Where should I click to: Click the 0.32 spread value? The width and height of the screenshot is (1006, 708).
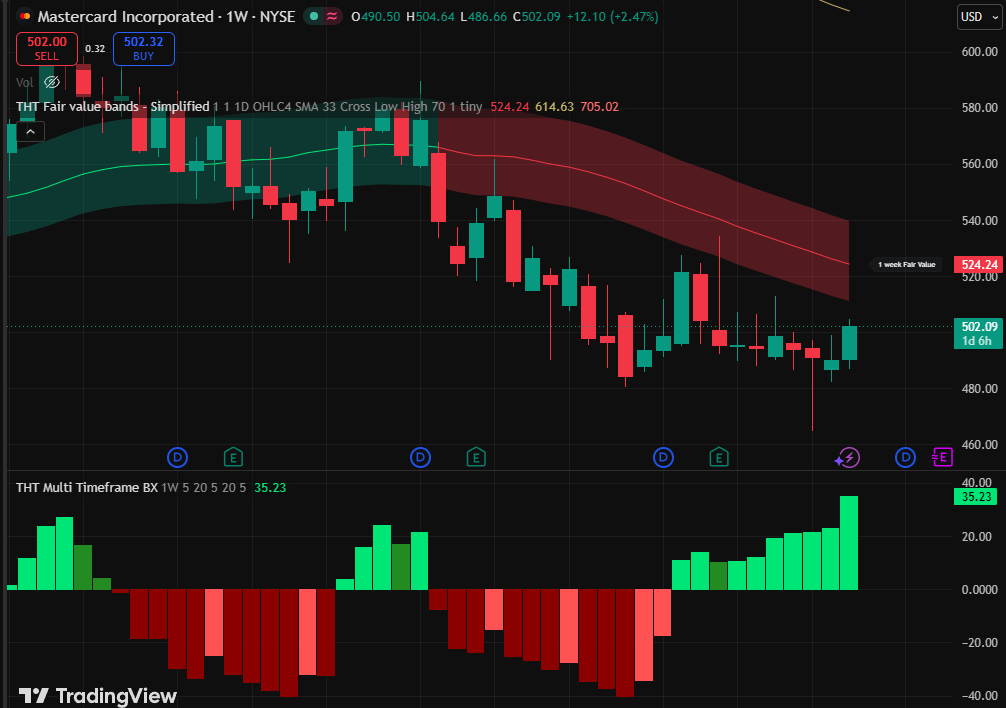[95, 49]
